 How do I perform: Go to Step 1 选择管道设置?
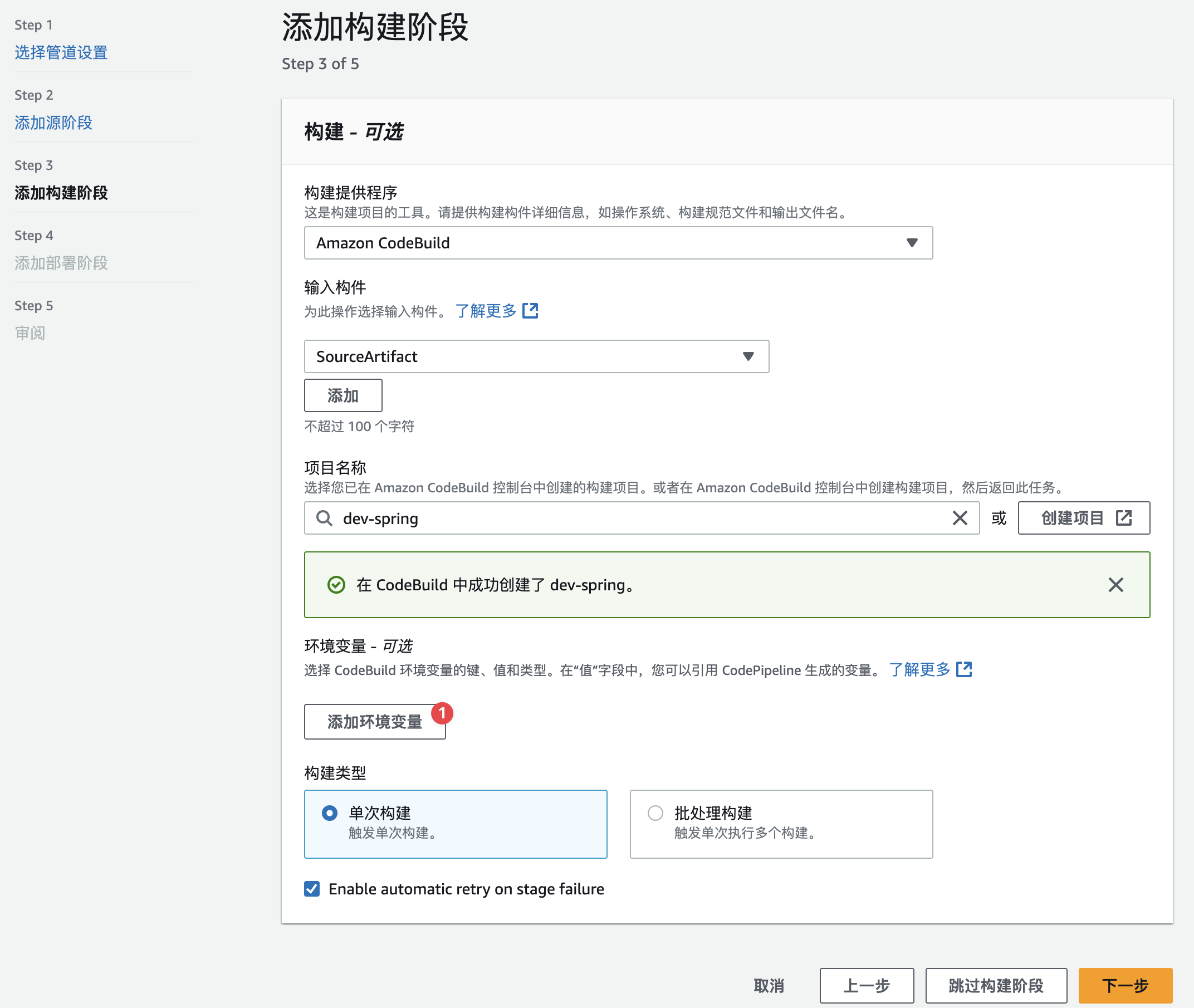pyautogui.click(x=61, y=52)
